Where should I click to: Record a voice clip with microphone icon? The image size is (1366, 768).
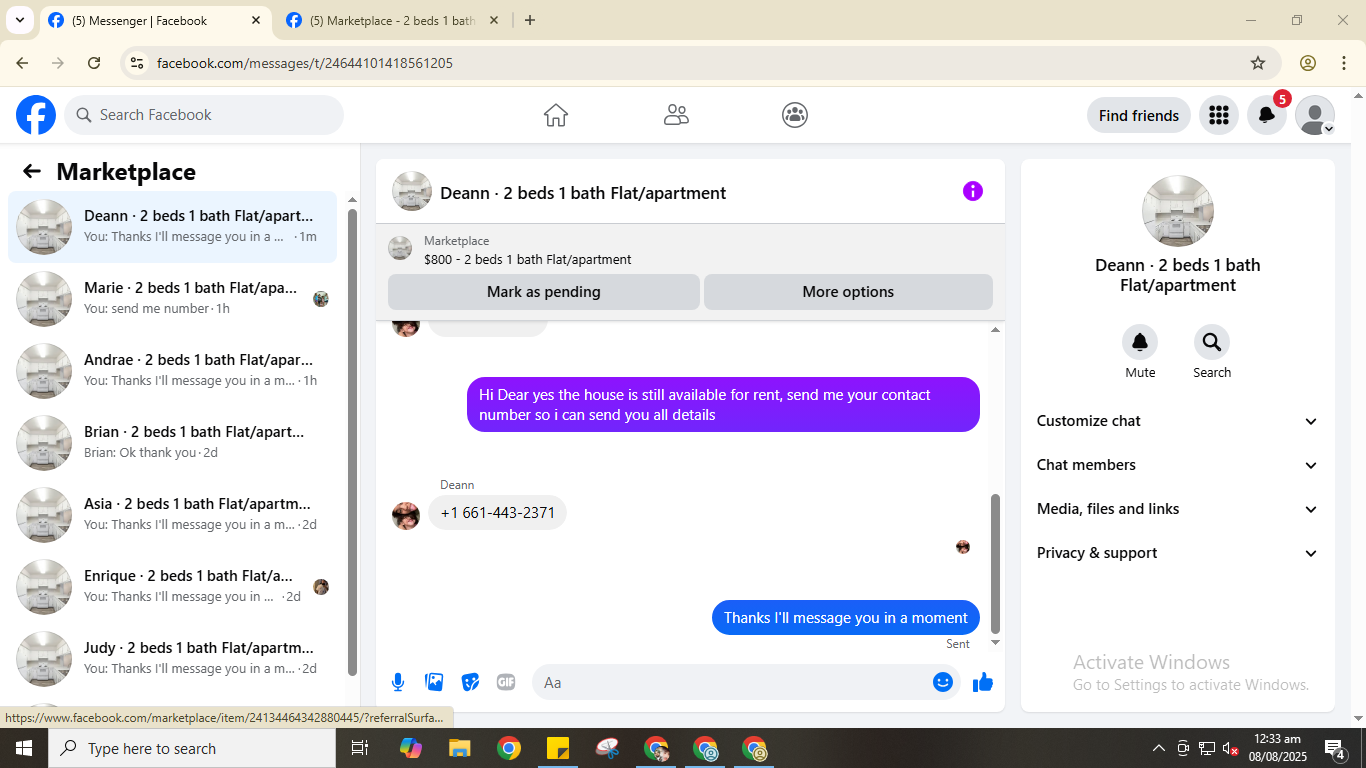(x=398, y=682)
